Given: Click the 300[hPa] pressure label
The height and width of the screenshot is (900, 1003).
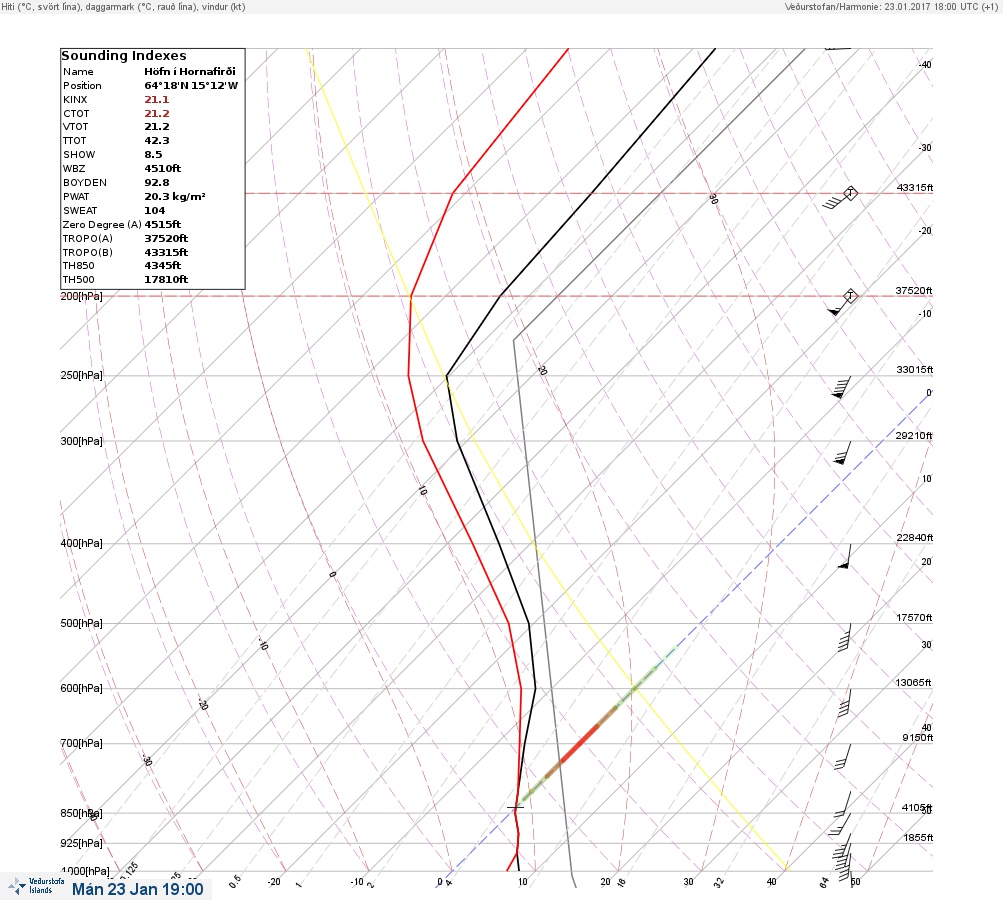Looking at the screenshot, I should [x=81, y=441].
